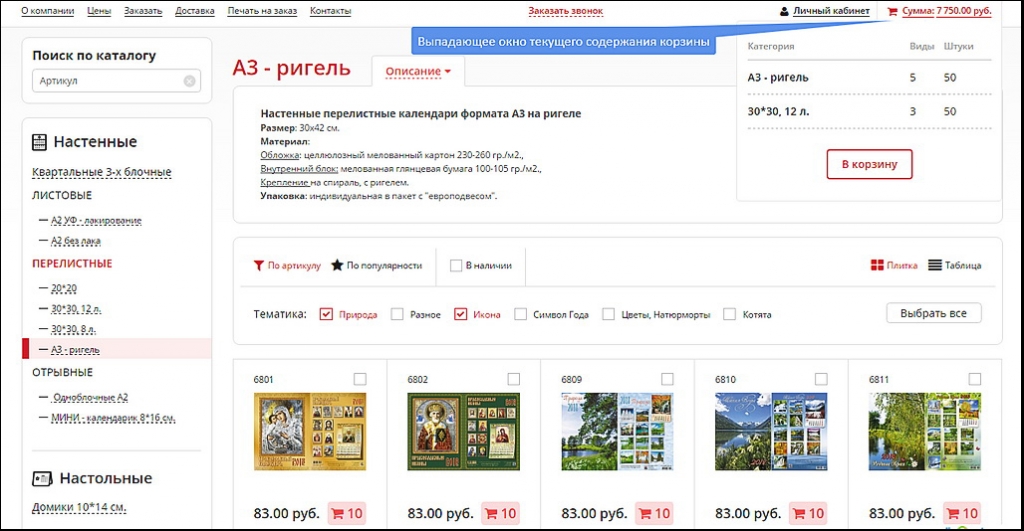Open Контакты menu item
1024x531 pixels.
330,11
